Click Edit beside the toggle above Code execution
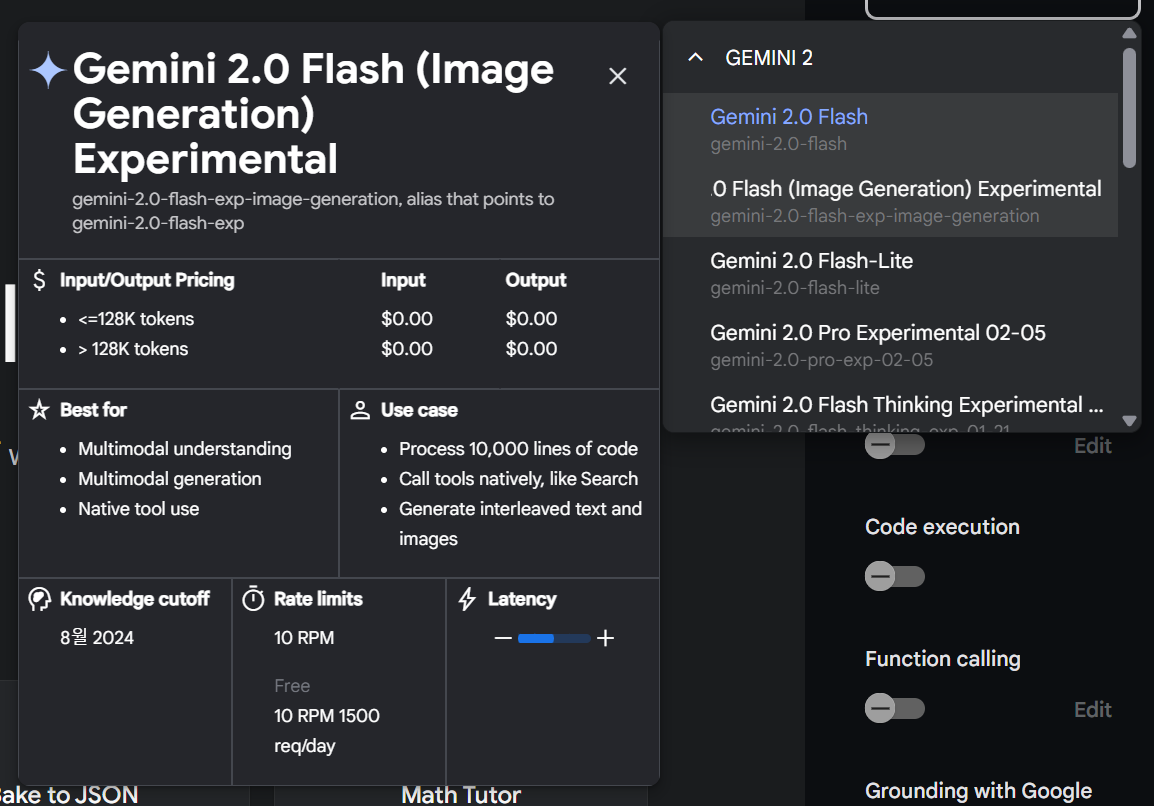The width and height of the screenshot is (1154, 806). click(x=1092, y=446)
